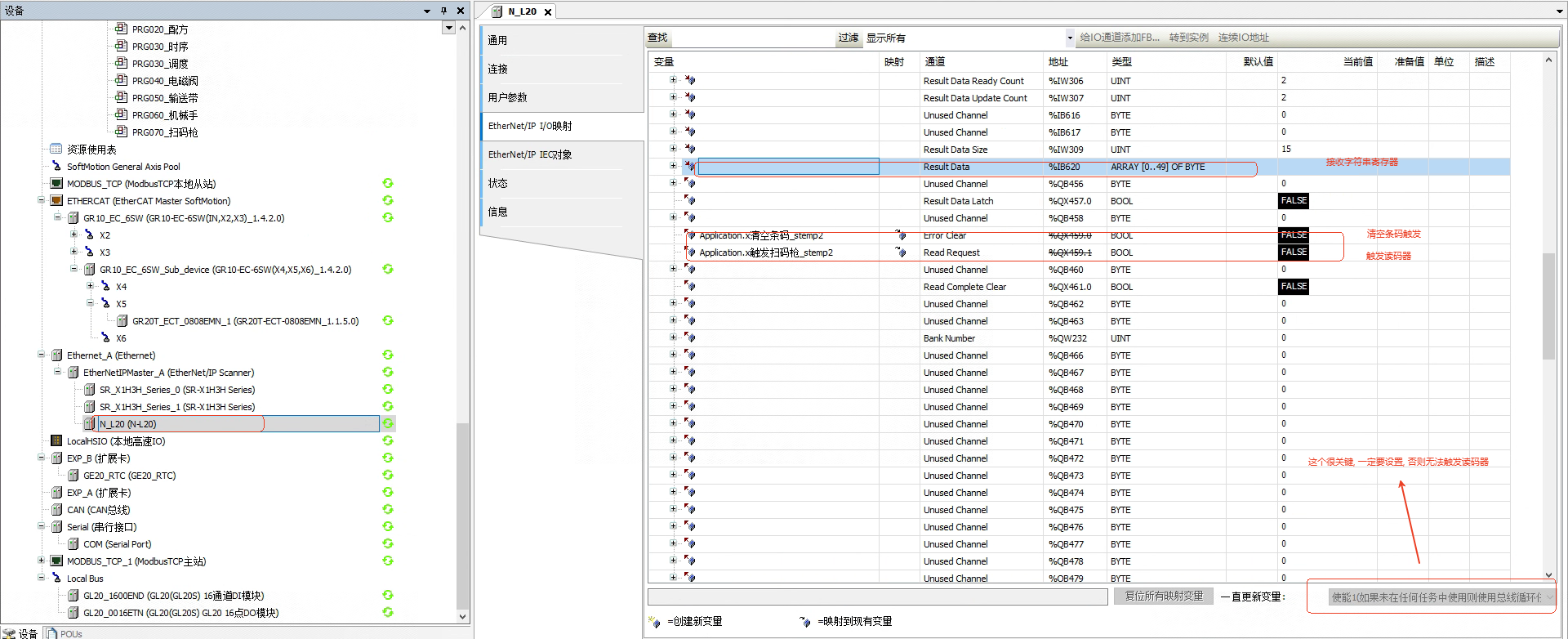Select GR20T_ECT_0808EMN_1 tree item
Screen dimensions: 1568x639
[x=245, y=320]
